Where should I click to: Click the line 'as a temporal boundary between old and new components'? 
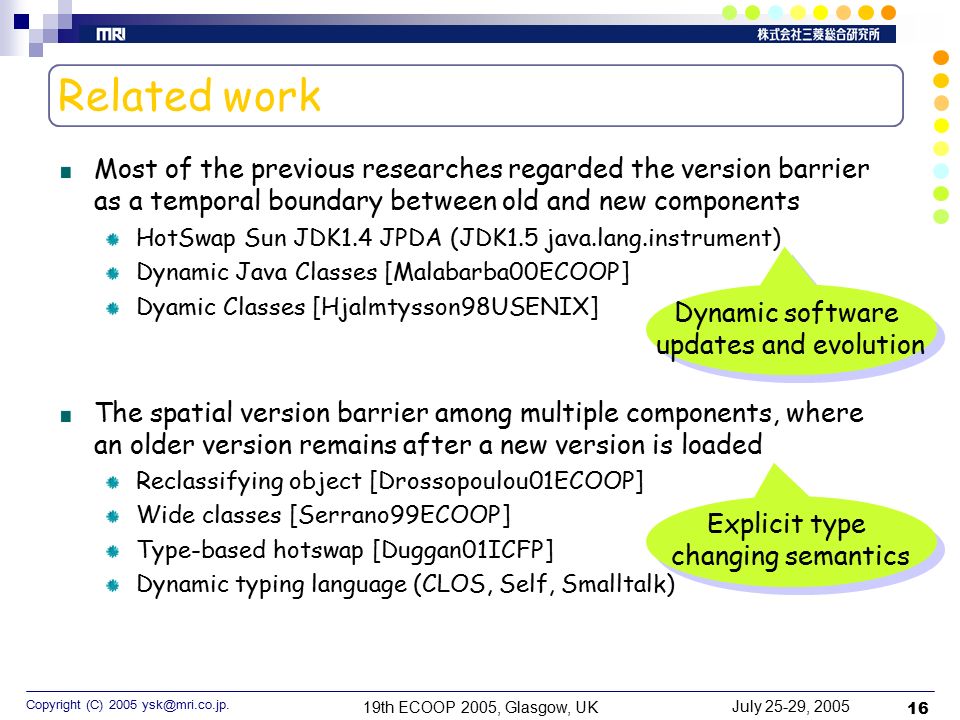447,201
